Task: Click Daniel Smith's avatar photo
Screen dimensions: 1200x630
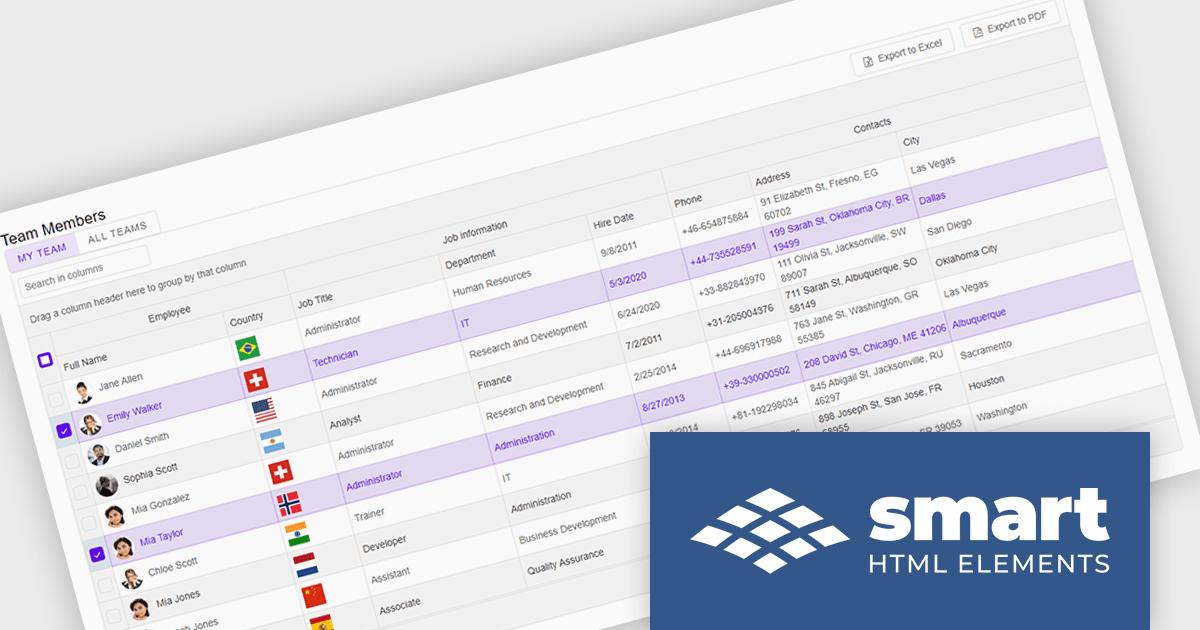Action: (x=98, y=454)
